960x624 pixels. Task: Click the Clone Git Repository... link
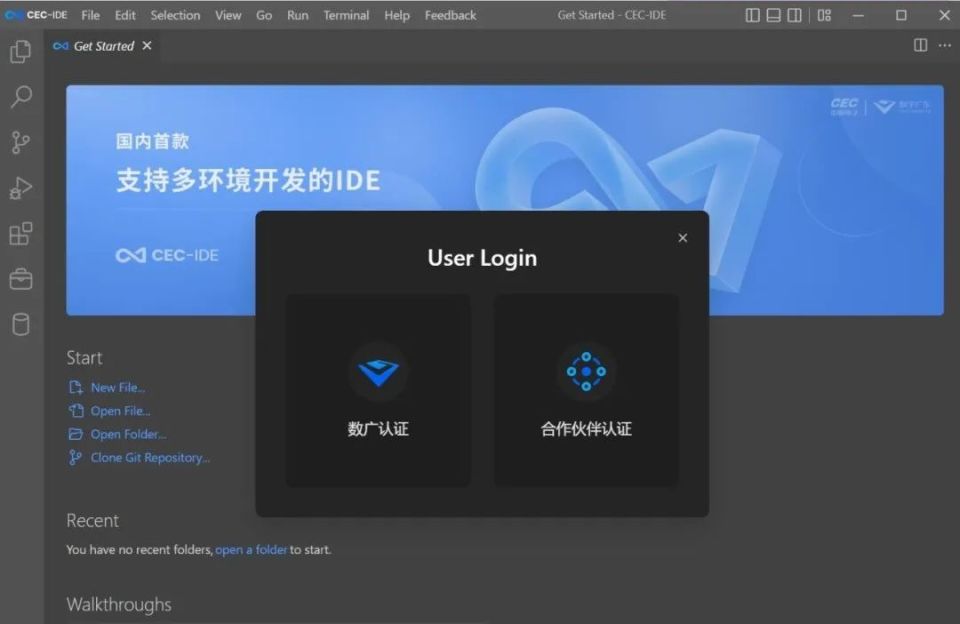(x=150, y=457)
